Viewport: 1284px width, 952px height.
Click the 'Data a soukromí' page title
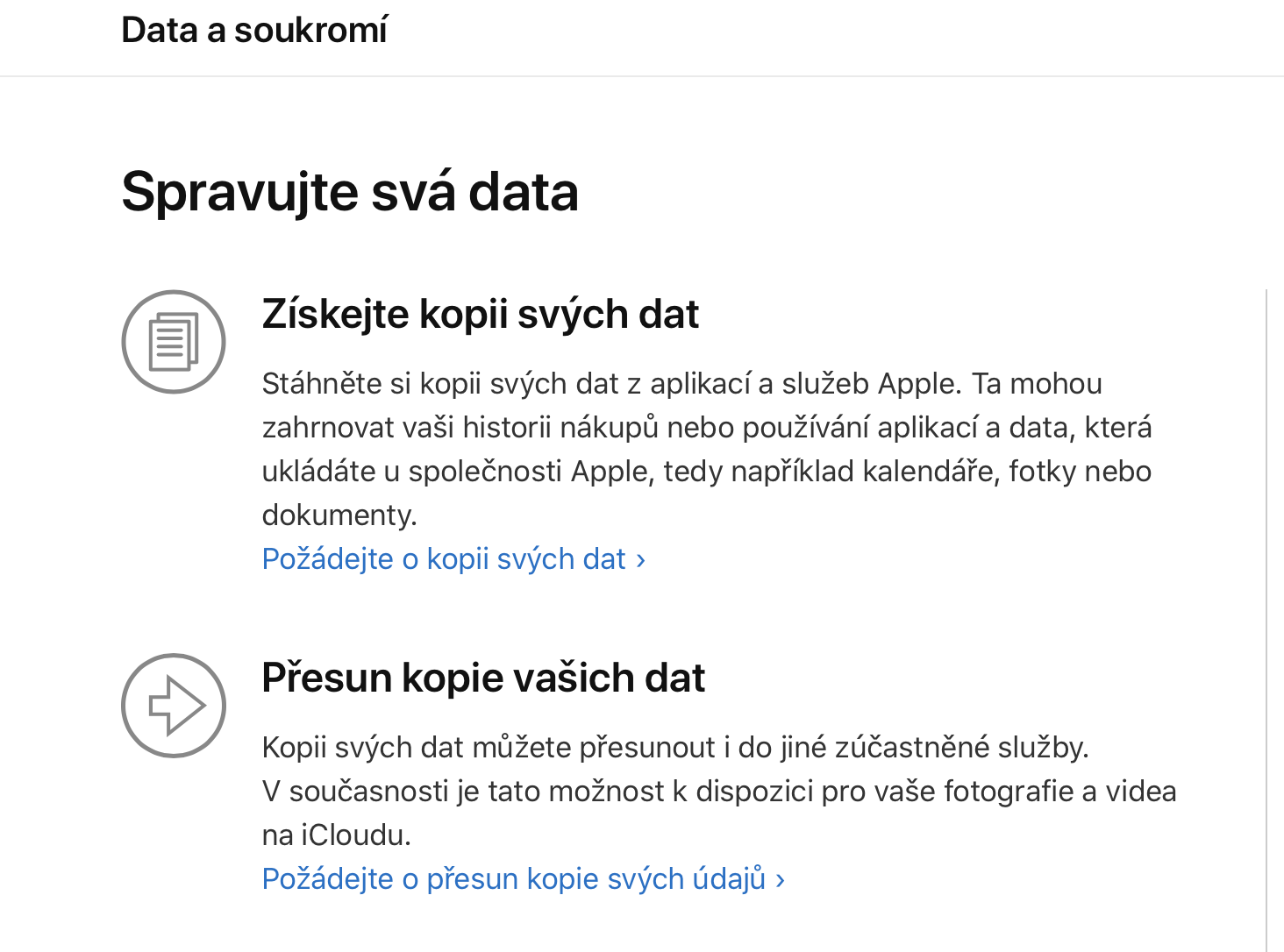[254, 30]
